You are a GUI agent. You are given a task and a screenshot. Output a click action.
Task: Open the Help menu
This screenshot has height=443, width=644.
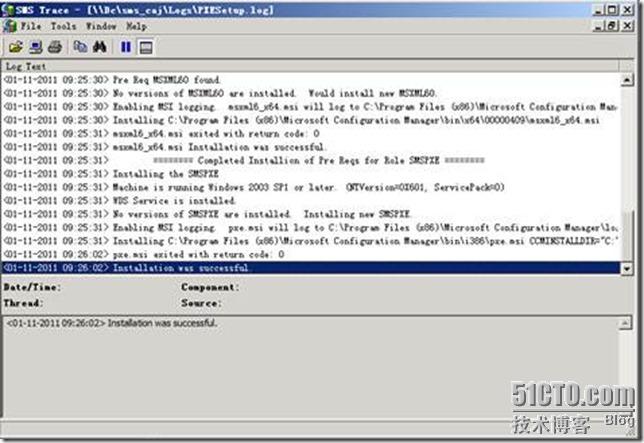pyautogui.click(x=136, y=26)
